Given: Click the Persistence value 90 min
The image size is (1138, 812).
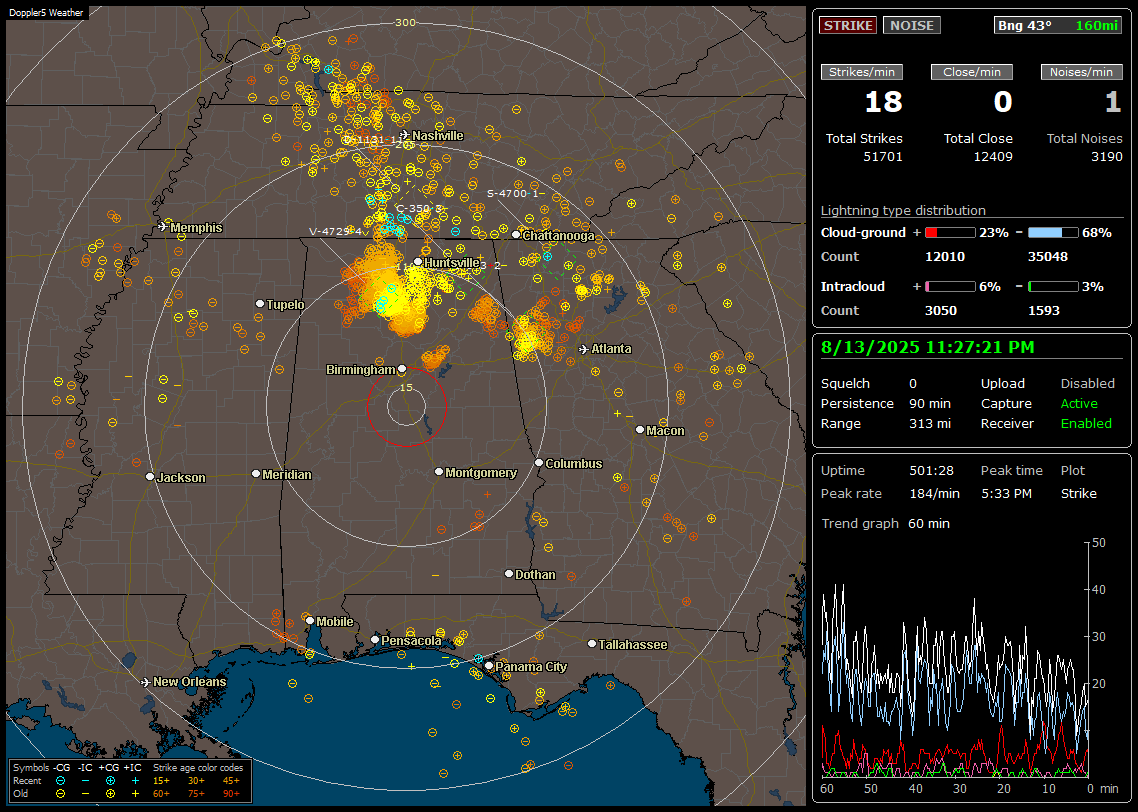Looking at the screenshot, I should click(930, 403).
